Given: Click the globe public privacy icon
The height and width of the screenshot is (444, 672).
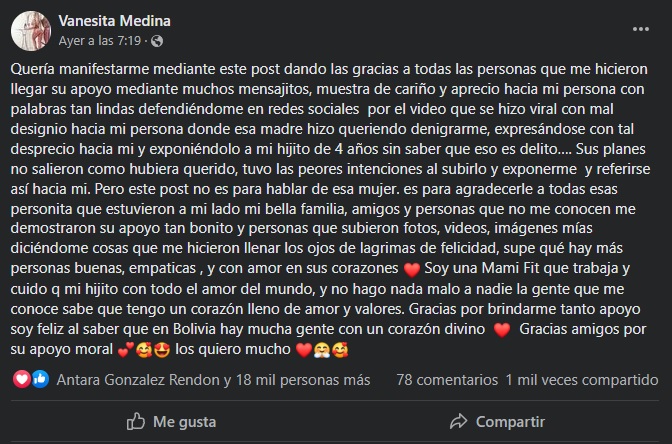Looking at the screenshot, I should coord(157,40).
